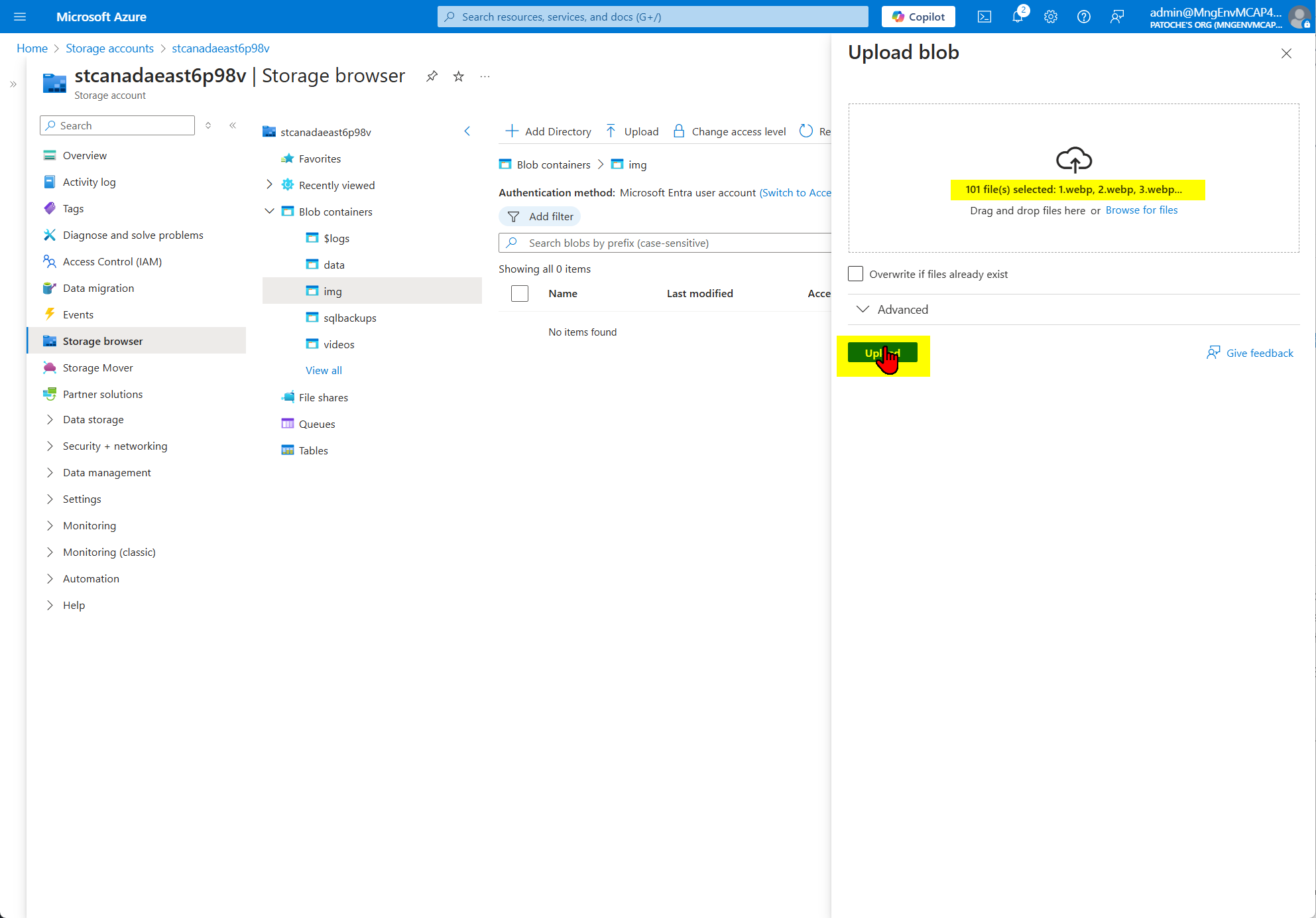This screenshot has width=1316, height=918.
Task: Click the Search blobs by prefix field
Action: pos(663,243)
